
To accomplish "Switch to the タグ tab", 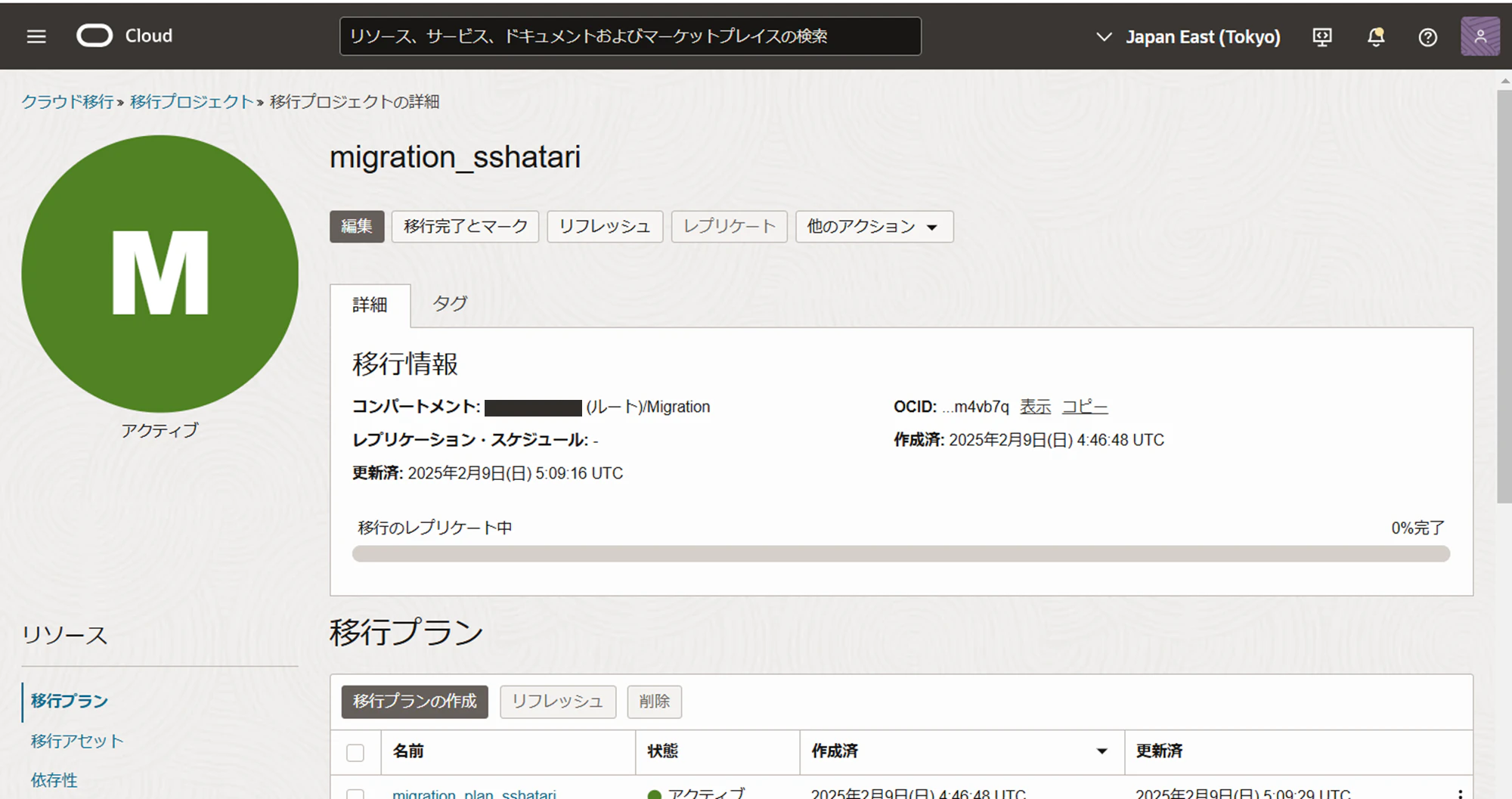I will click(450, 304).
